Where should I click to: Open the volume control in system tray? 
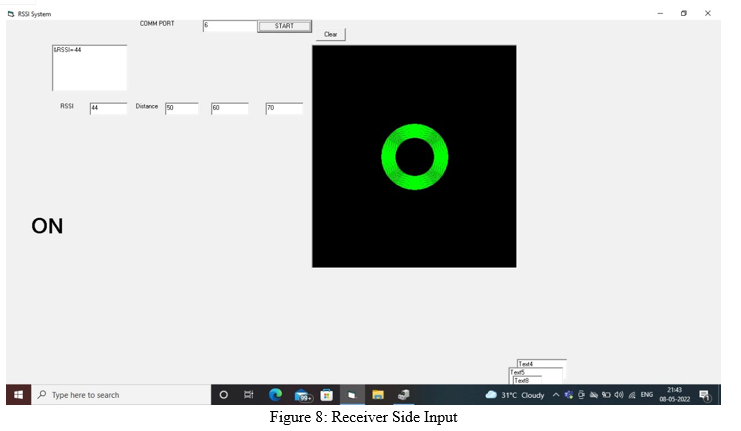point(619,395)
